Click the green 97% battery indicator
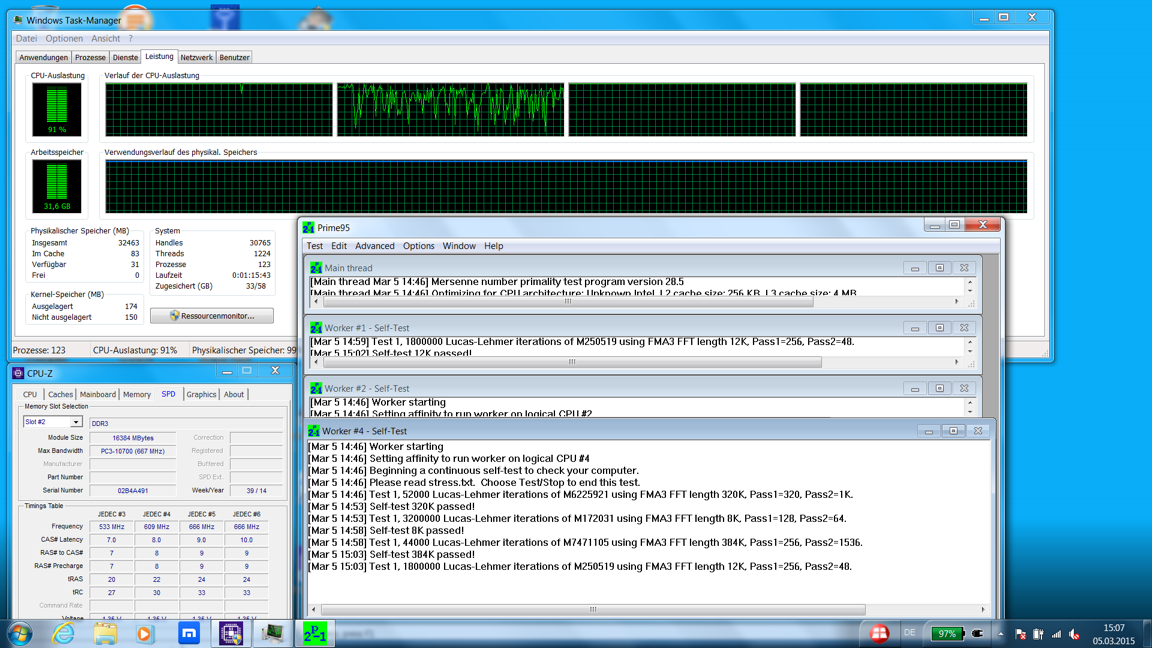This screenshot has height=648, width=1152. coord(946,633)
